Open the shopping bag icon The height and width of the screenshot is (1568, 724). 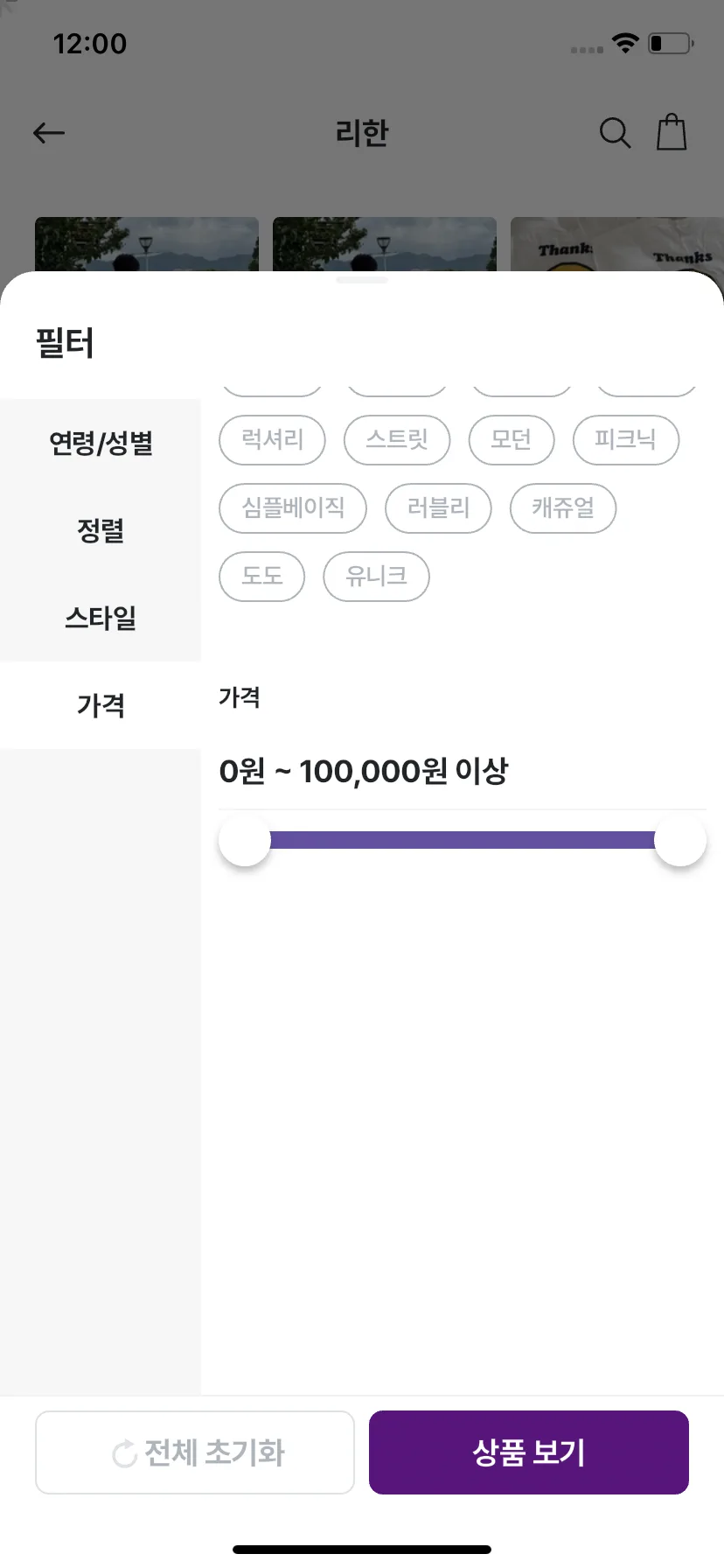672,132
